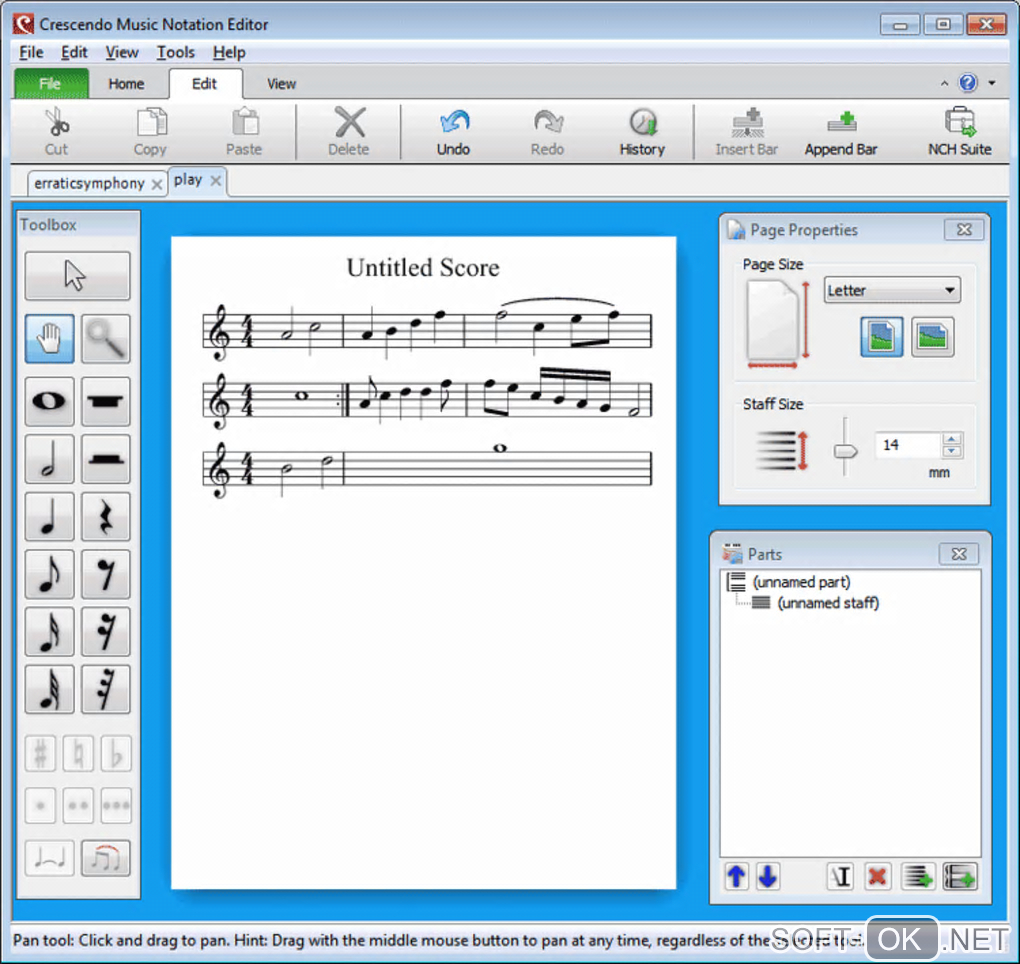Increase staff size with up arrow

click(952, 438)
